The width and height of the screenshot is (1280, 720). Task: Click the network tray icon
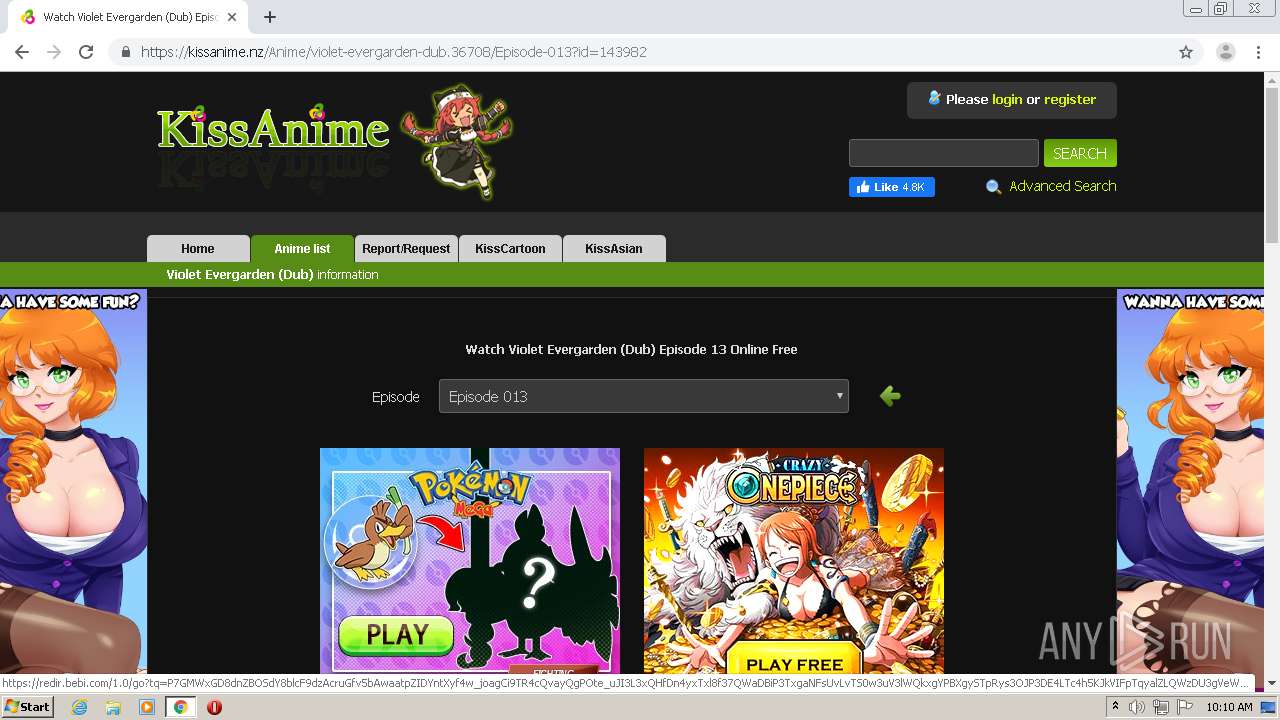pyautogui.click(x=1160, y=707)
